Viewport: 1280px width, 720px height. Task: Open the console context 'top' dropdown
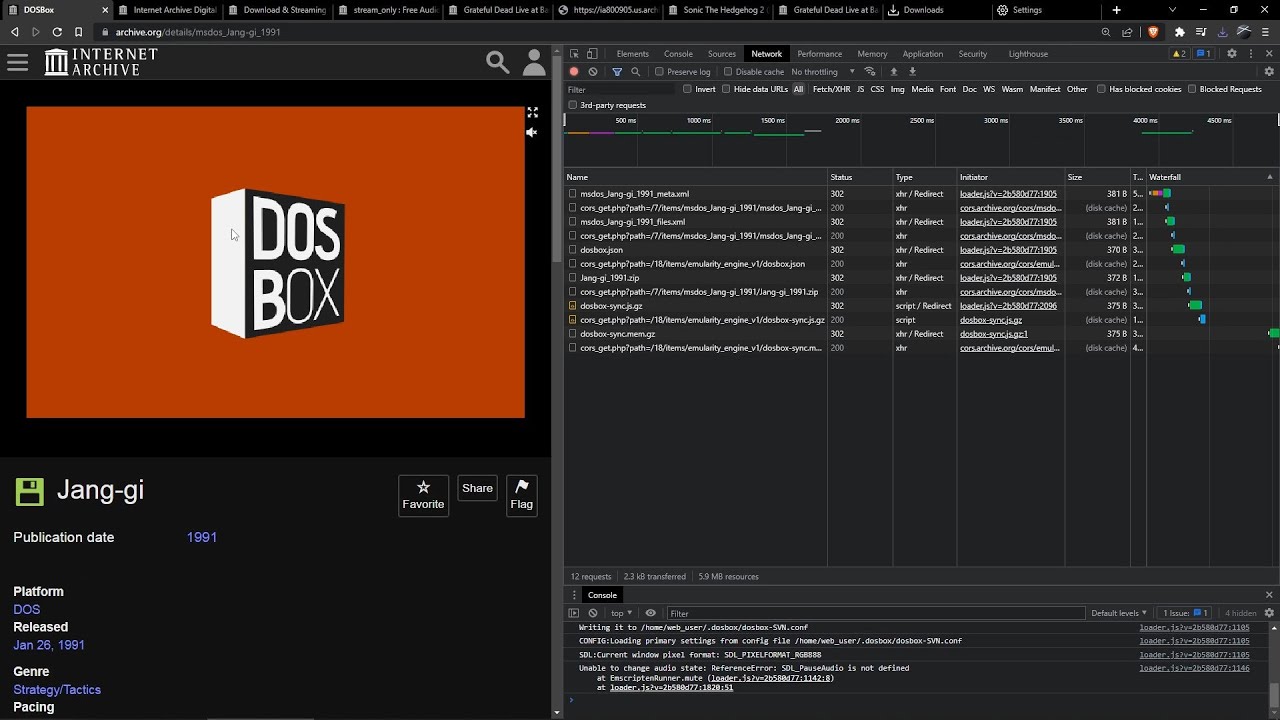622,613
